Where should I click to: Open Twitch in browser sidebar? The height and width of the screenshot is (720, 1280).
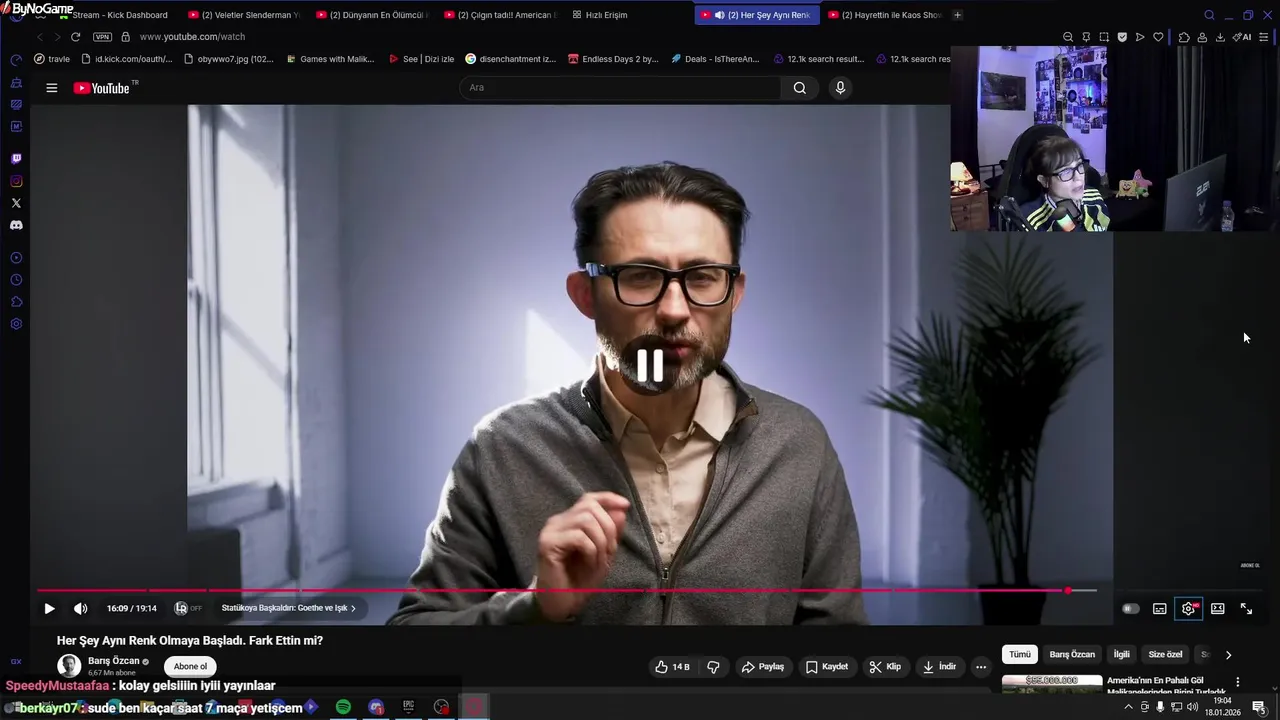[x=16, y=159]
